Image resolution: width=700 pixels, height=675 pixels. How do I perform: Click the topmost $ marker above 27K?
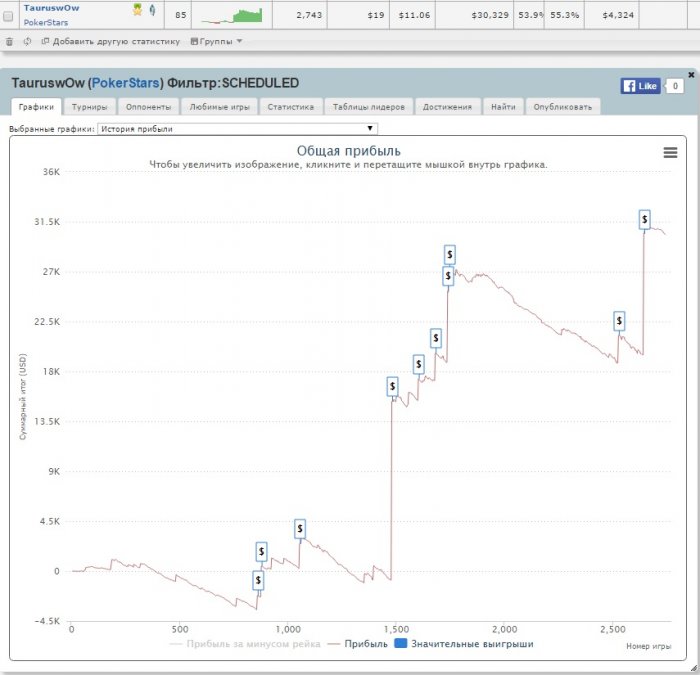click(x=450, y=254)
